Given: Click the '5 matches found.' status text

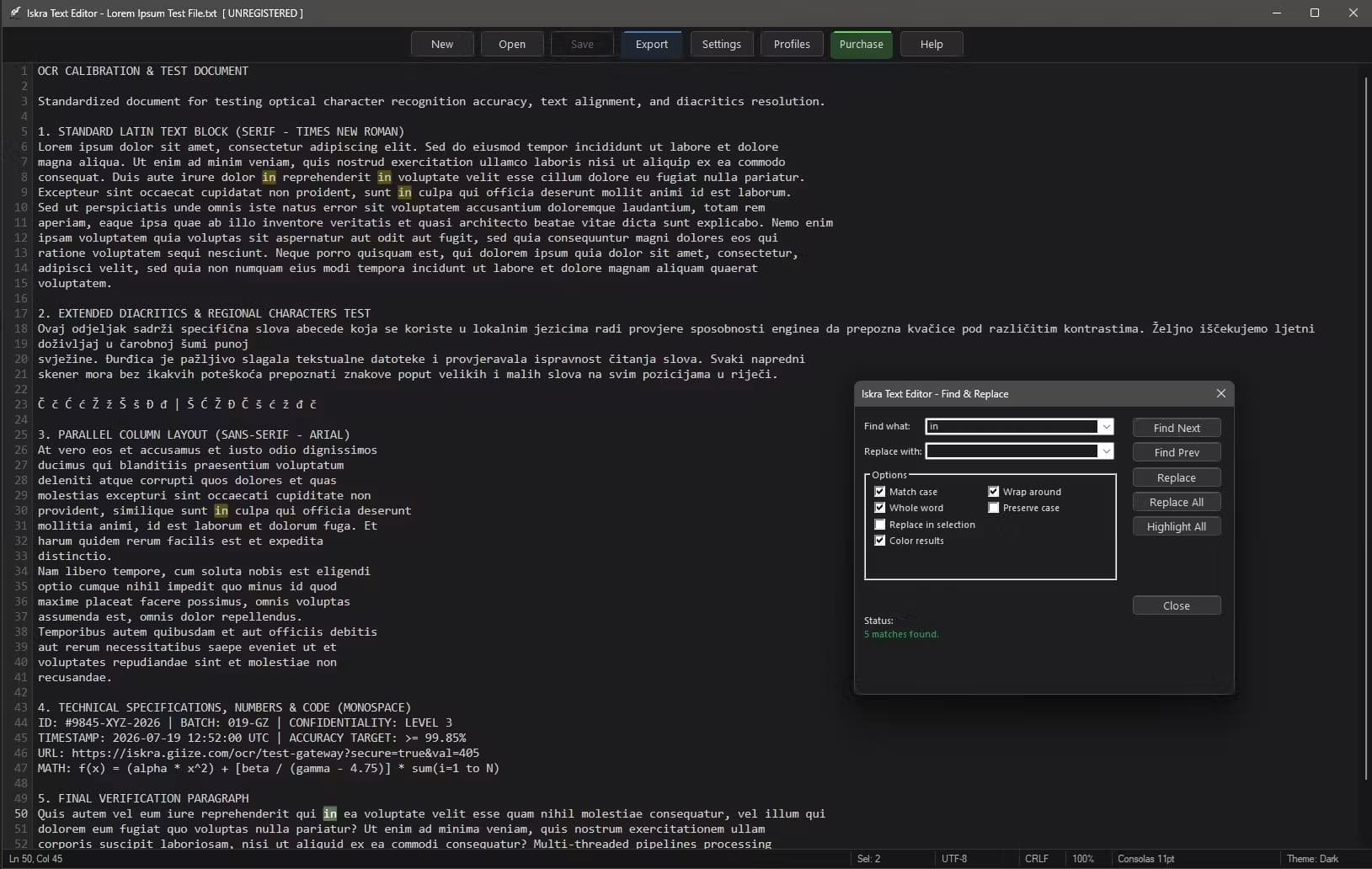Looking at the screenshot, I should [901, 634].
